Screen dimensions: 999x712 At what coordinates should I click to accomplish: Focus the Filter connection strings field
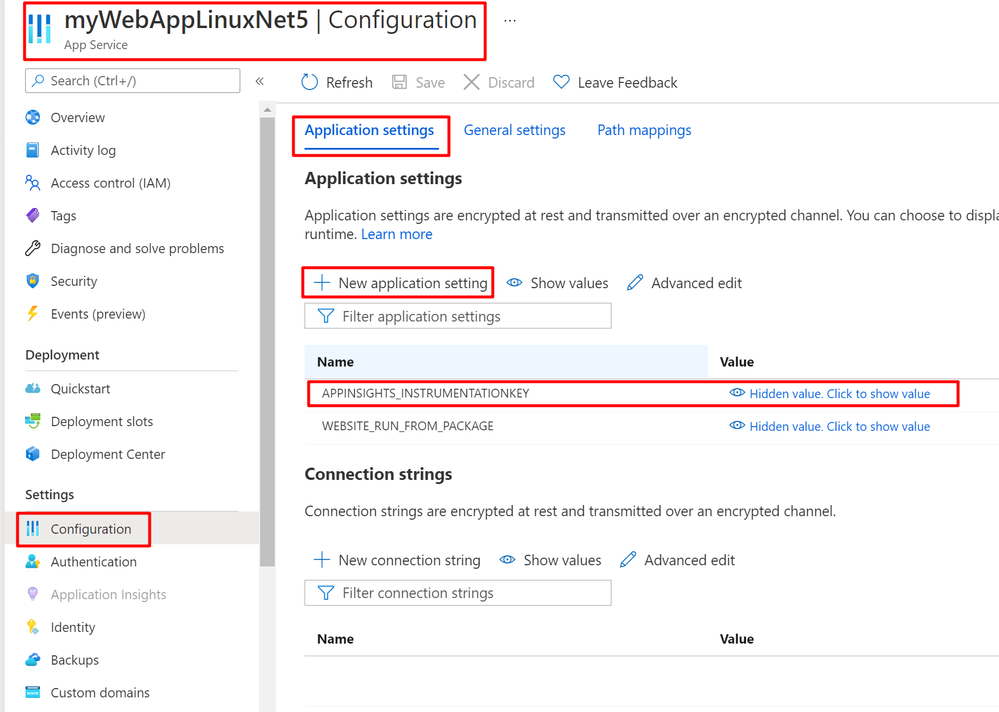[x=457, y=593]
